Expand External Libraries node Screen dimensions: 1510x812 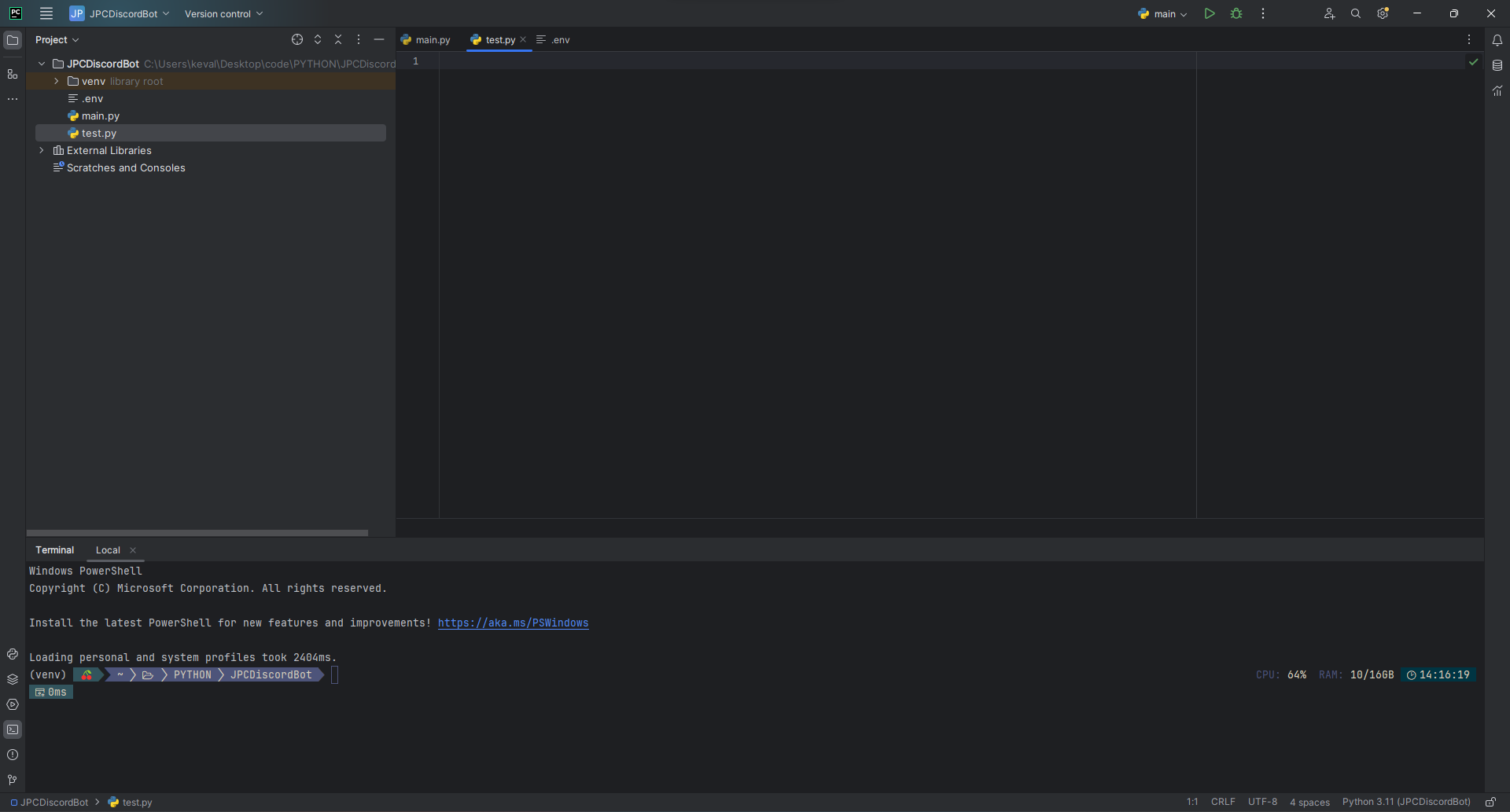point(42,150)
